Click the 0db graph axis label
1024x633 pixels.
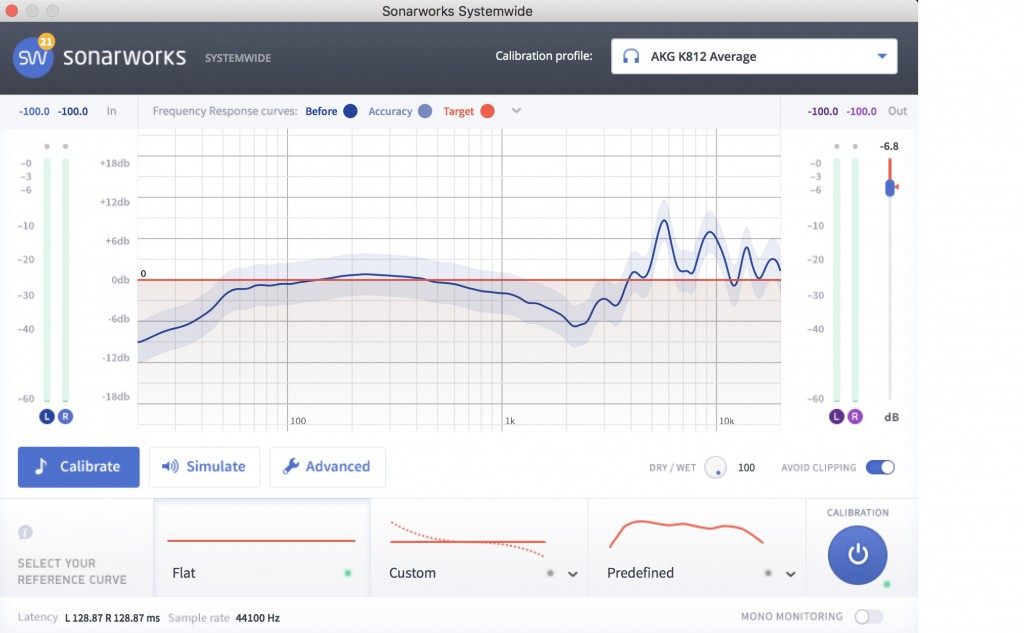tap(120, 280)
